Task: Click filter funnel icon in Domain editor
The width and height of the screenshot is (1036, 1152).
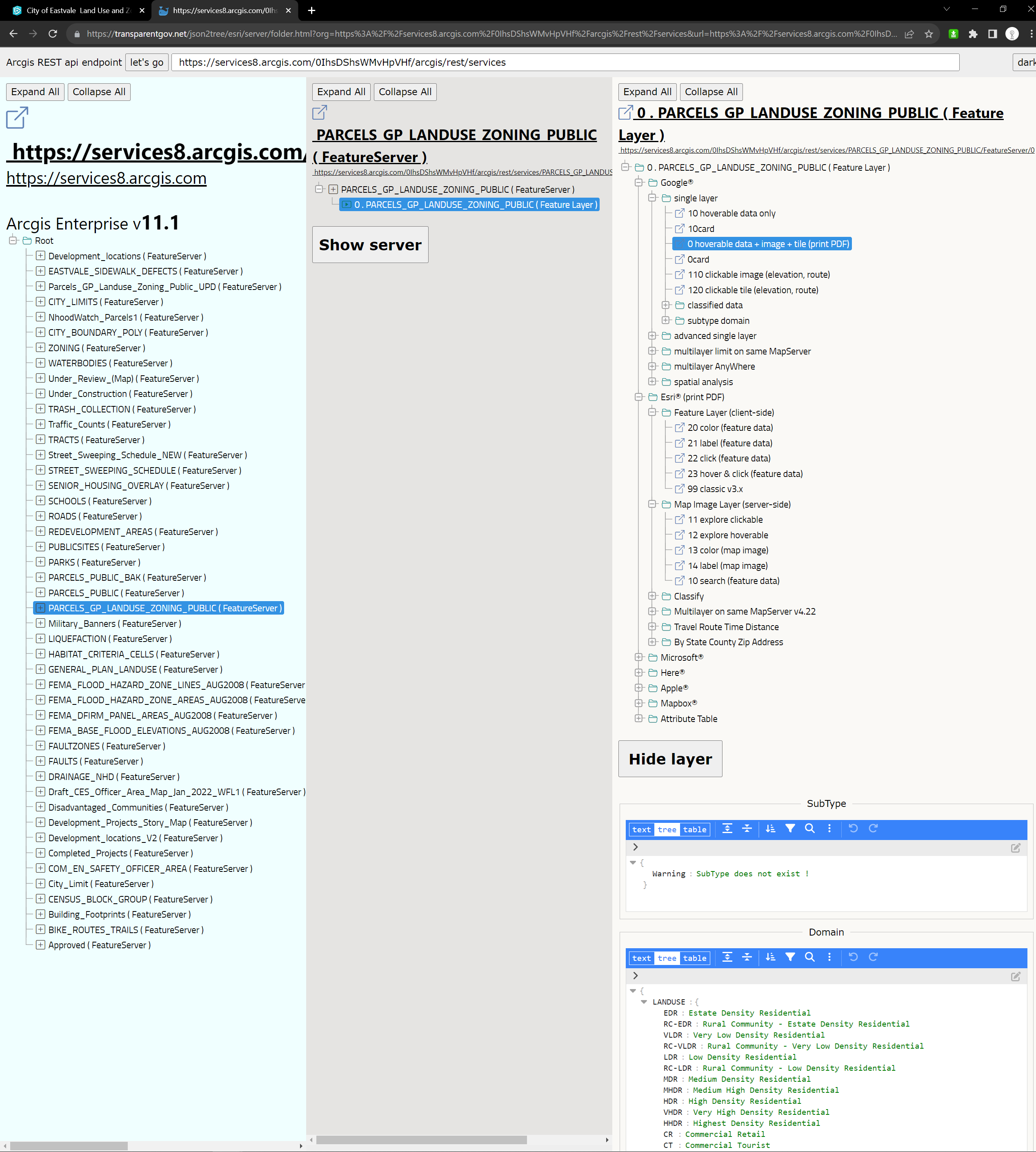Action: [x=790, y=957]
